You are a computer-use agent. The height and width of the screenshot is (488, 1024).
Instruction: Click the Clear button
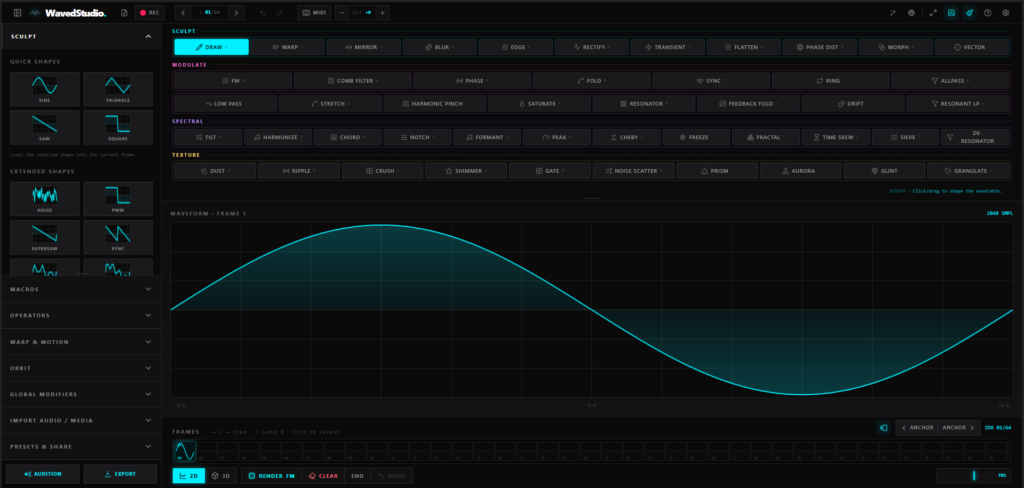click(323, 476)
